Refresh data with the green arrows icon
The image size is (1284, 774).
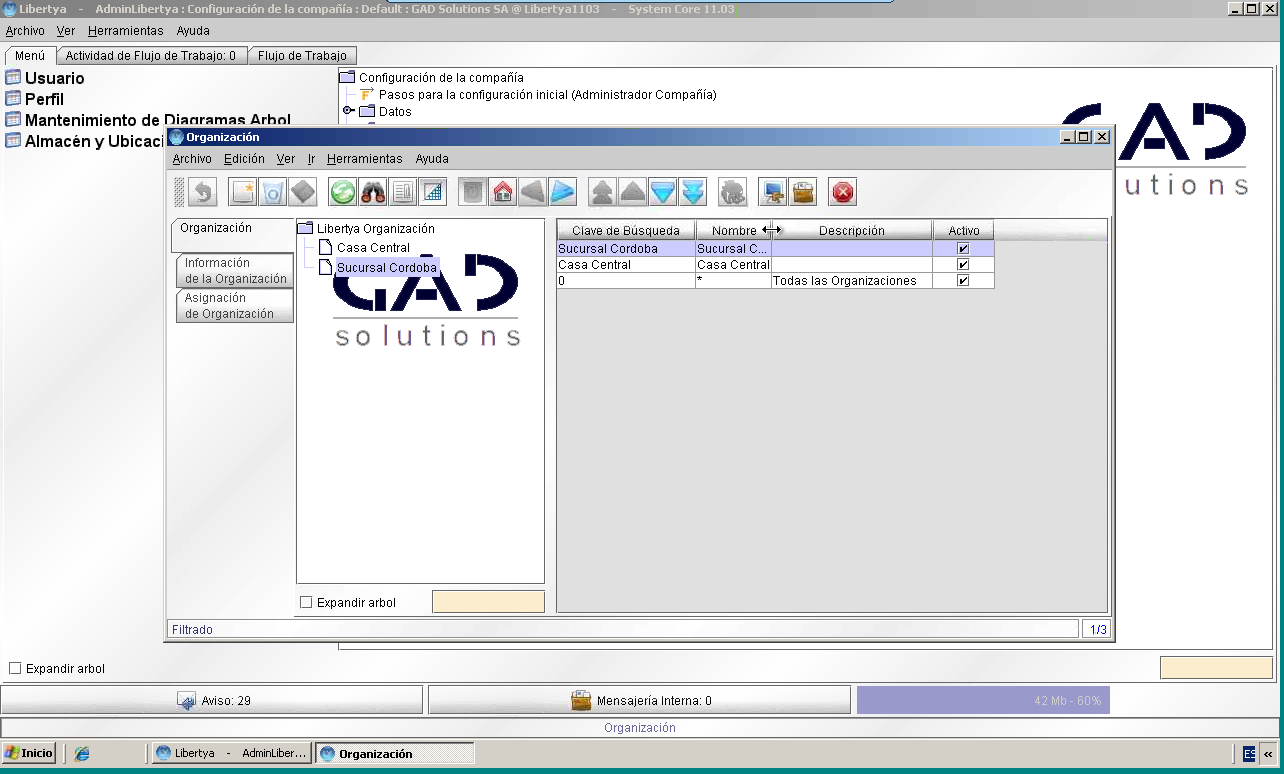click(x=343, y=192)
